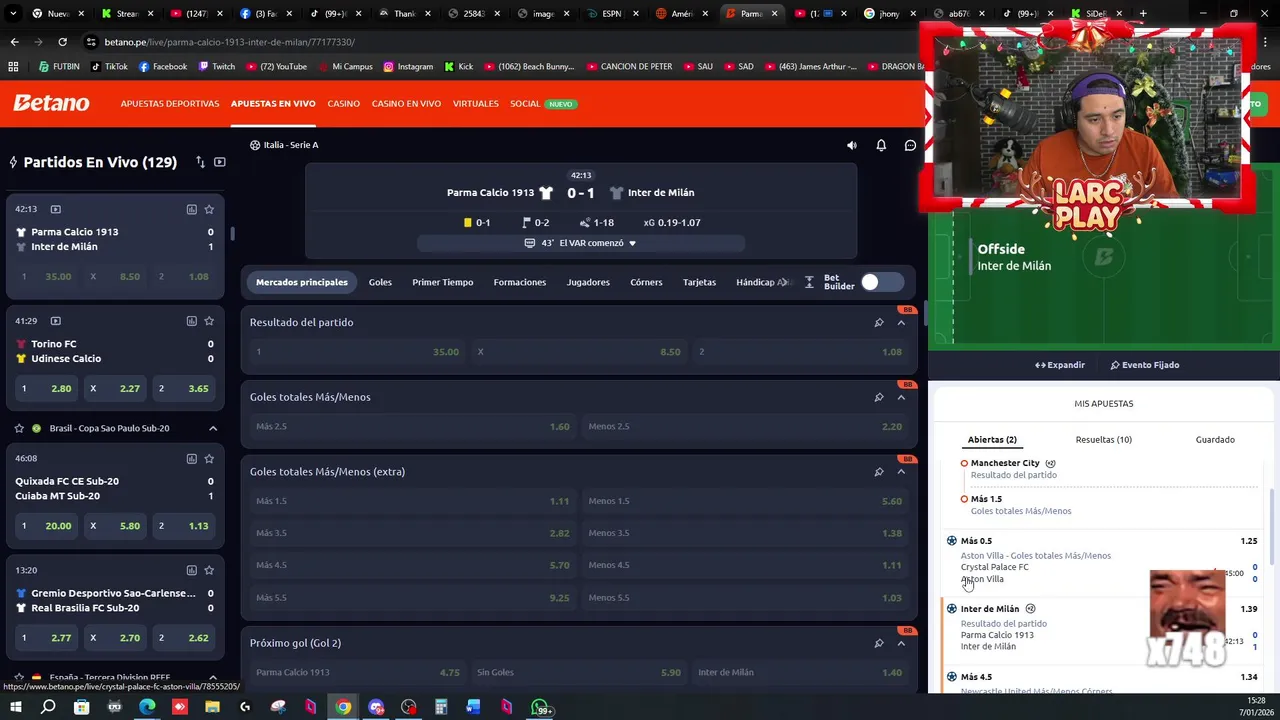This screenshot has width=1280, height=720.
Task: Open stats icon on Parma Calcio 1913 card
Action: (191, 209)
